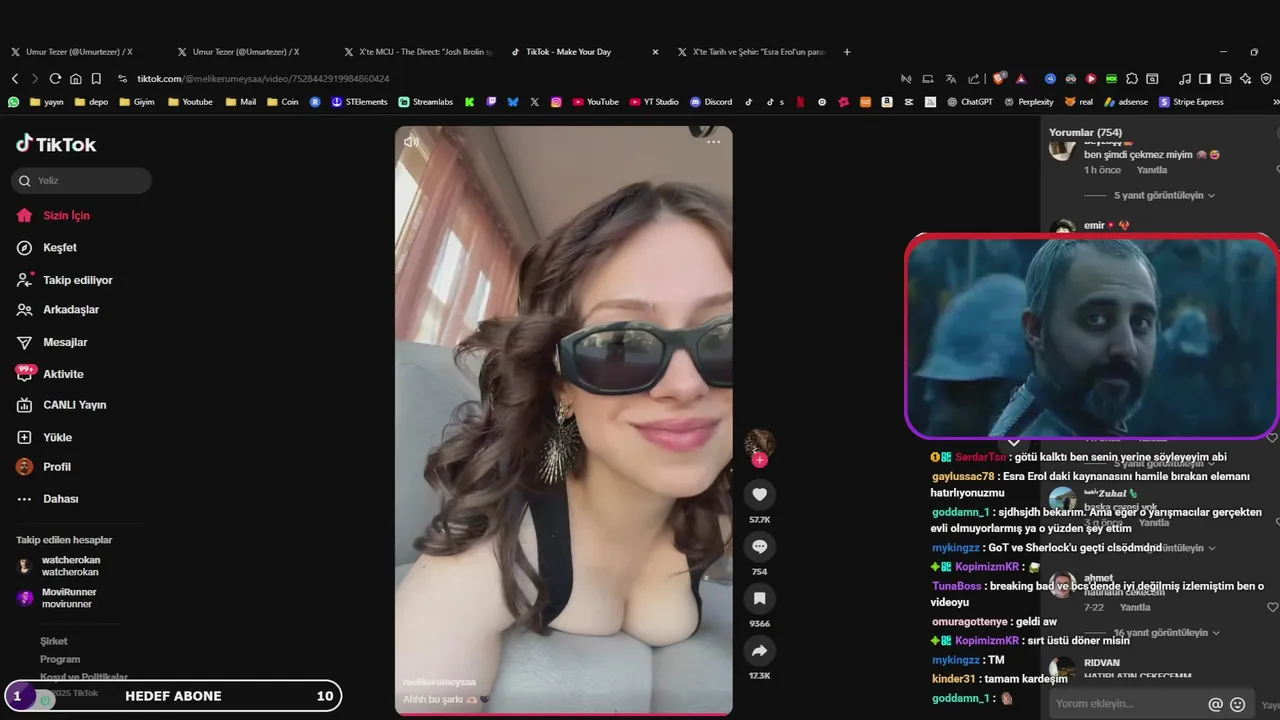Open the Streamlabs bookmark
Viewport: 1280px width, 720px height.
click(425, 101)
